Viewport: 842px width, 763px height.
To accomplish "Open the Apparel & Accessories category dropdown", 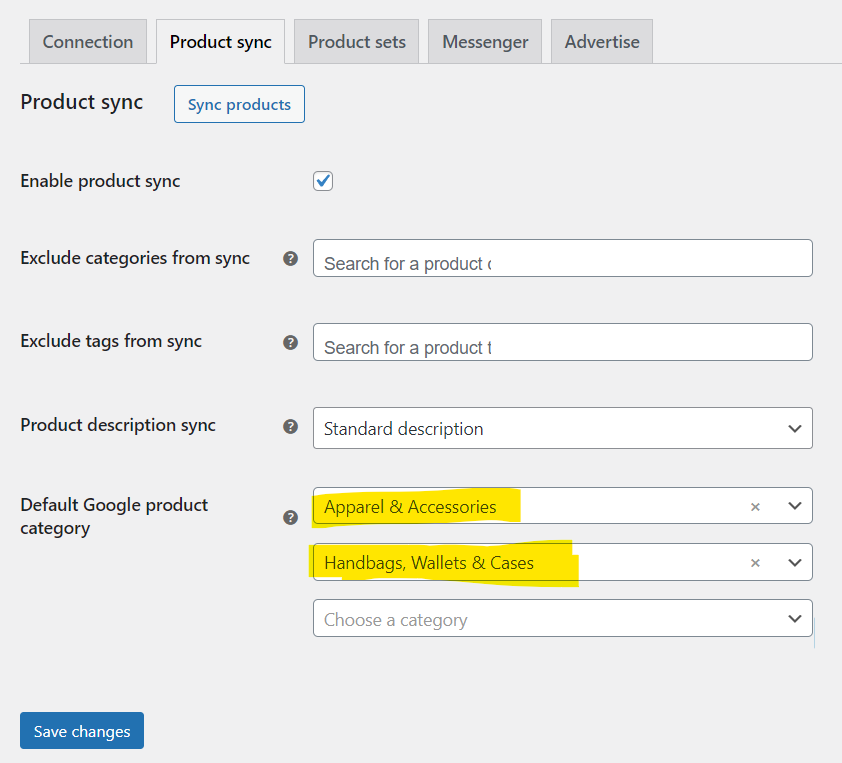I will click(563, 506).
